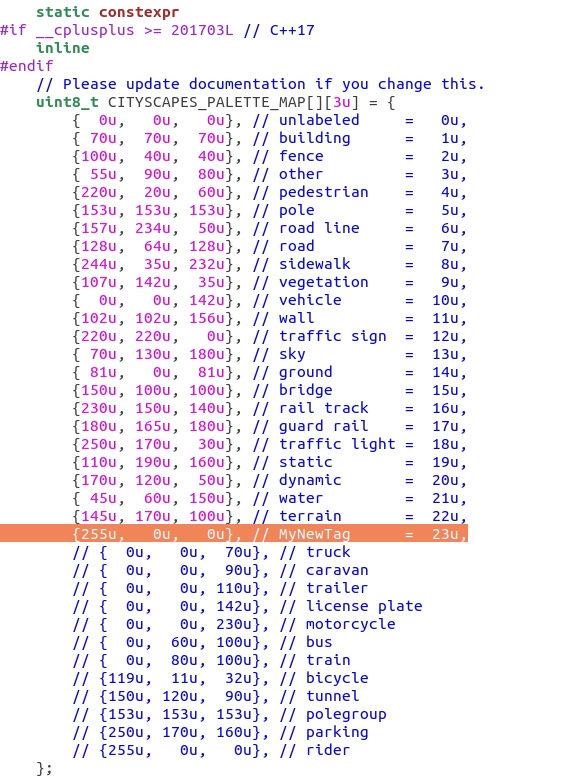Click the closing brace and semicolon
The image size is (576, 783).
44,768
